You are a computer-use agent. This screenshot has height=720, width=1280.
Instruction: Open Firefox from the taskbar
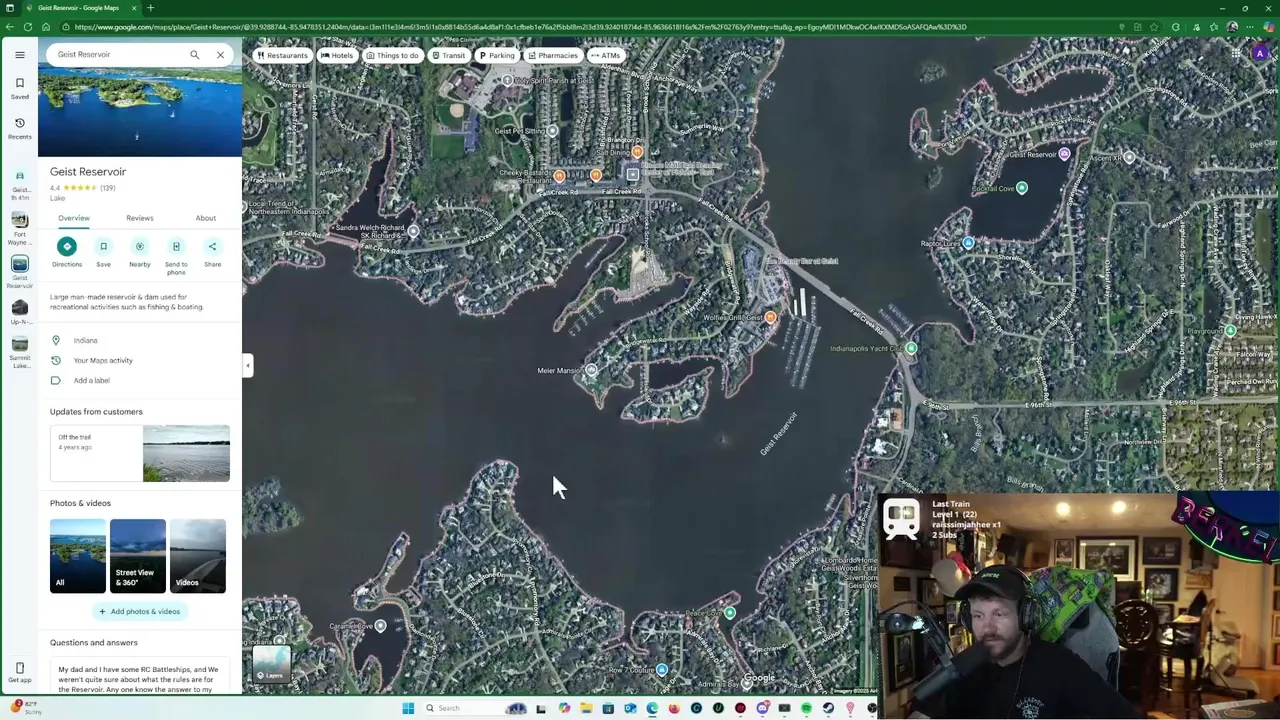674,708
